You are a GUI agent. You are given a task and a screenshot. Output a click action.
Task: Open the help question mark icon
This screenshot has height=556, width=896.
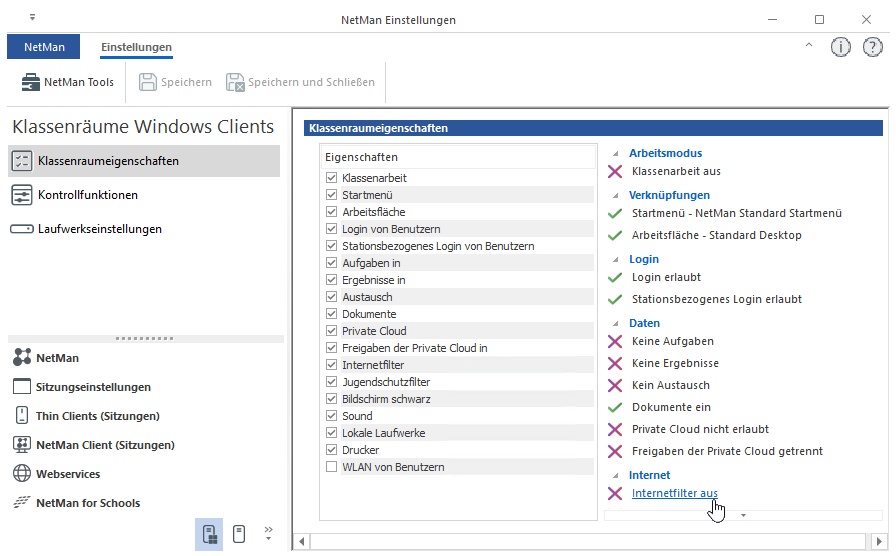click(x=873, y=47)
